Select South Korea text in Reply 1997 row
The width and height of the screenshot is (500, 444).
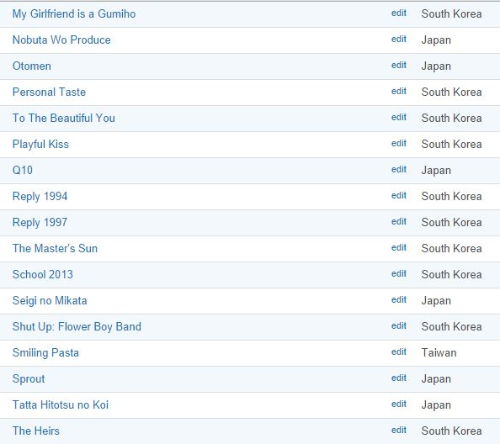pyautogui.click(x=451, y=222)
